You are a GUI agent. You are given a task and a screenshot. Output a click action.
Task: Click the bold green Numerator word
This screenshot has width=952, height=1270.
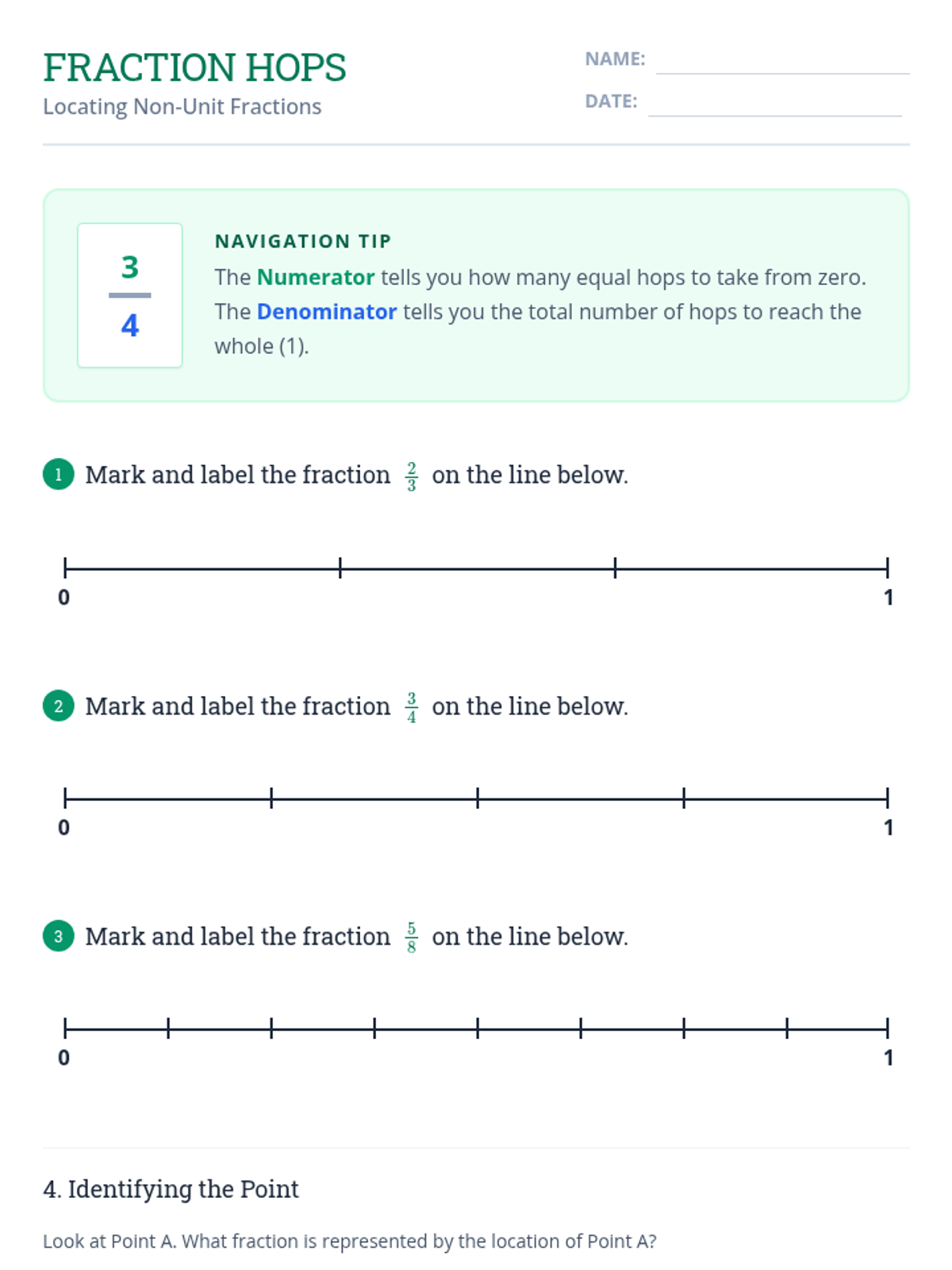pos(316,277)
